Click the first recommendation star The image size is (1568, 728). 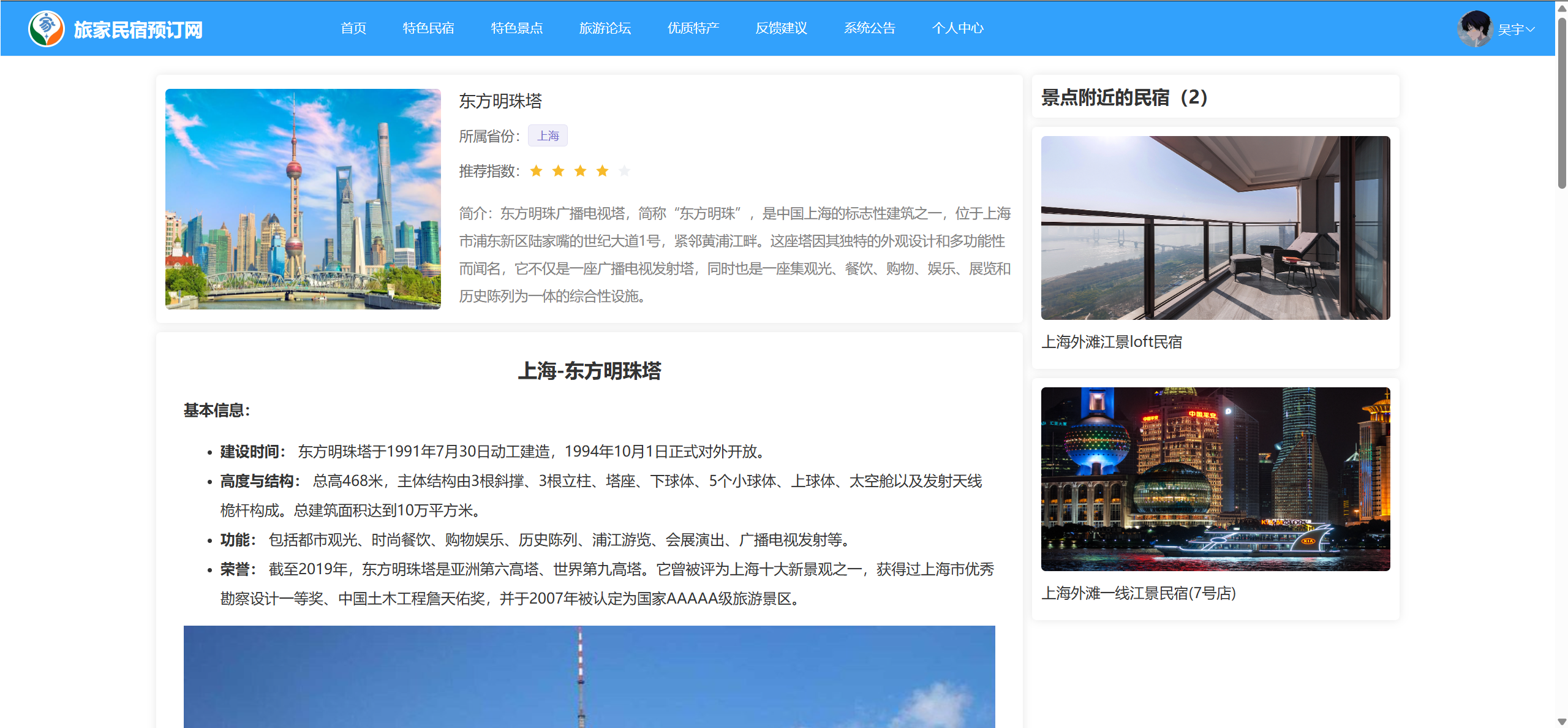point(536,171)
